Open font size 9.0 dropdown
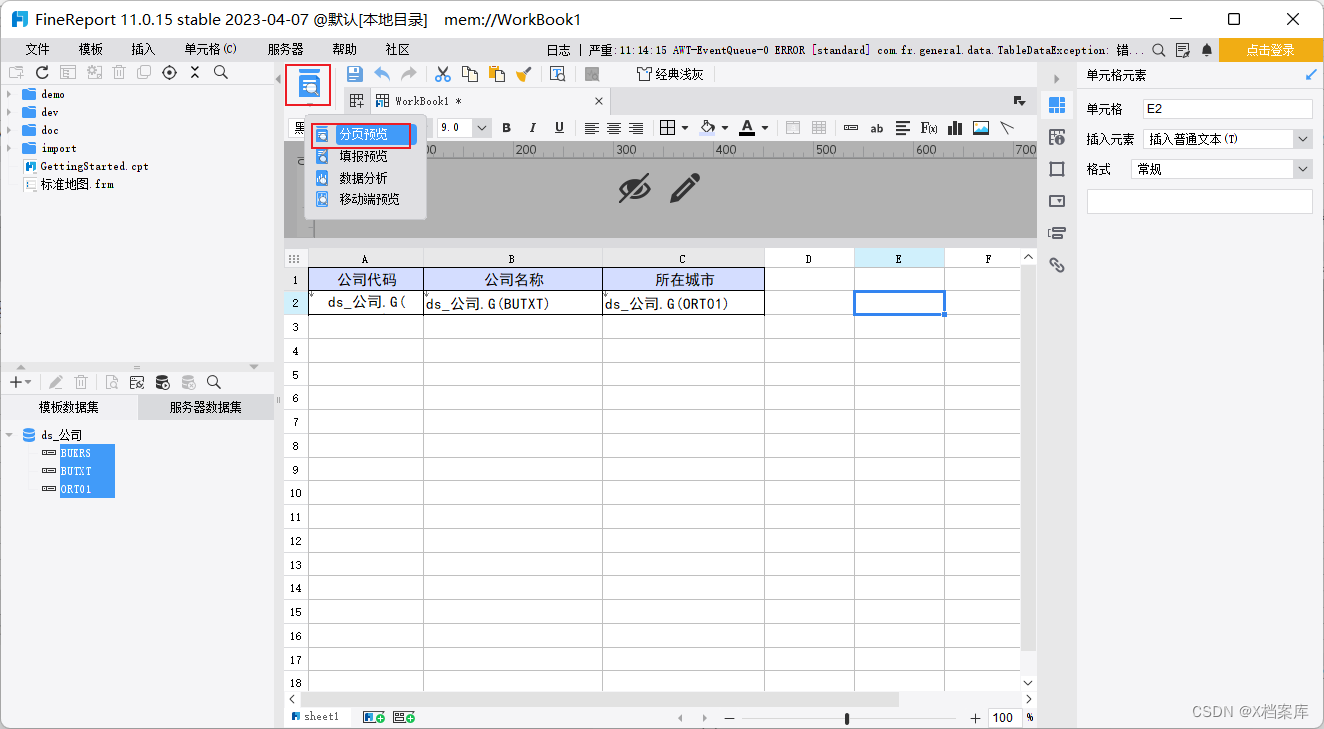 [x=482, y=127]
